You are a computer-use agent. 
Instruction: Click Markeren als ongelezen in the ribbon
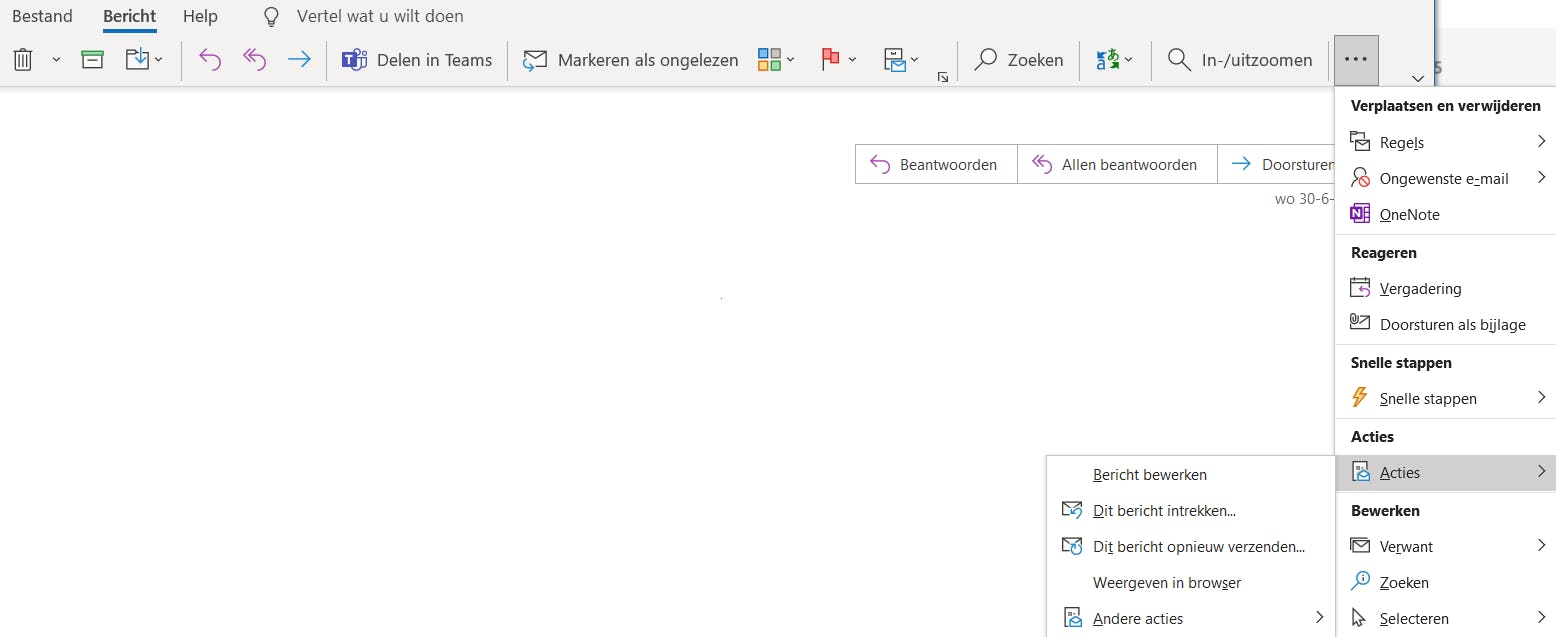[x=632, y=60]
